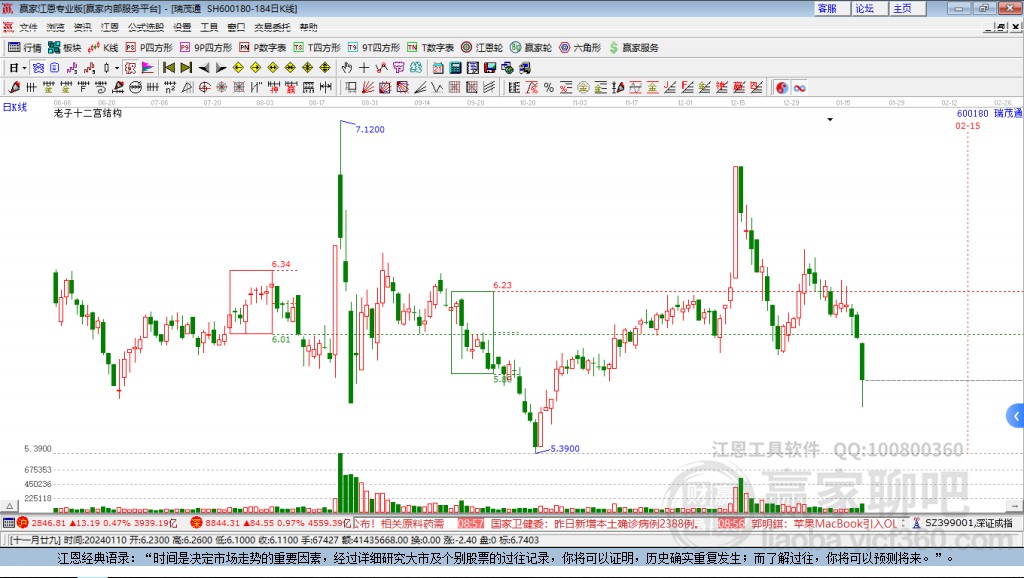
Task: Toggle the yin-yang icon
Action: [x=782, y=88]
